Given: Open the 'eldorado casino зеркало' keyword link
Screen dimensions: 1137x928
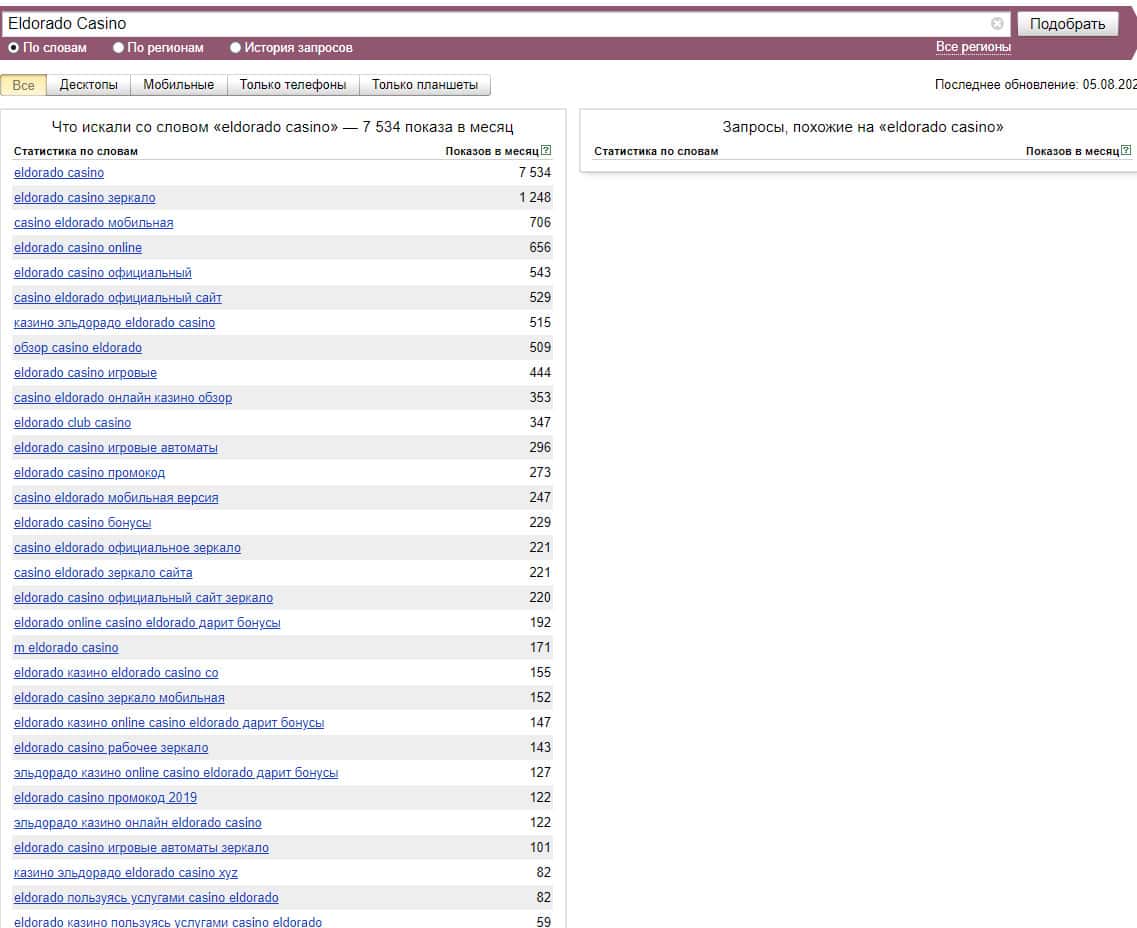Looking at the screenshot, I should [85, 198].
